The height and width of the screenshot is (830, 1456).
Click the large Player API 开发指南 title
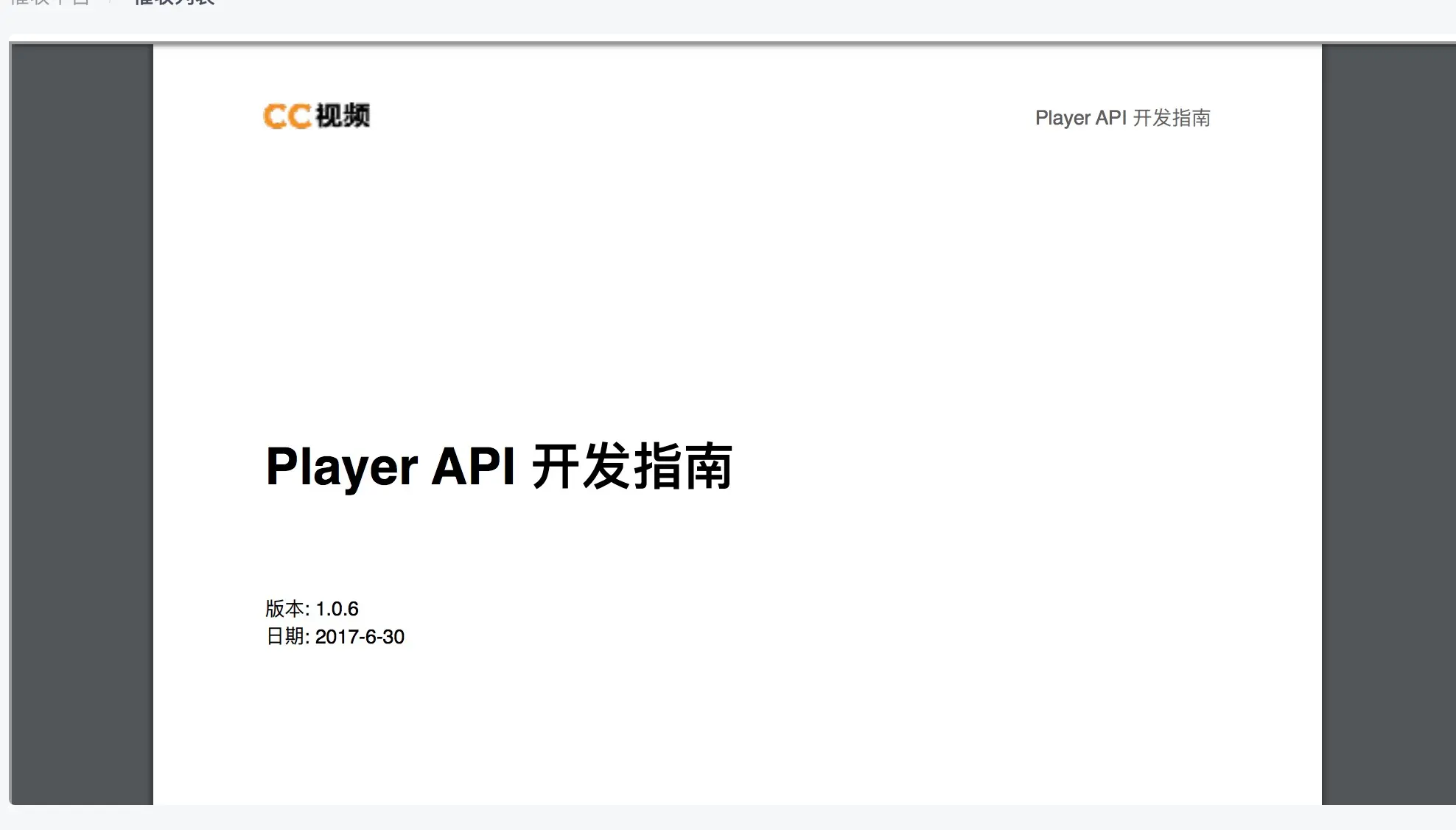click(x=499, y=467)
